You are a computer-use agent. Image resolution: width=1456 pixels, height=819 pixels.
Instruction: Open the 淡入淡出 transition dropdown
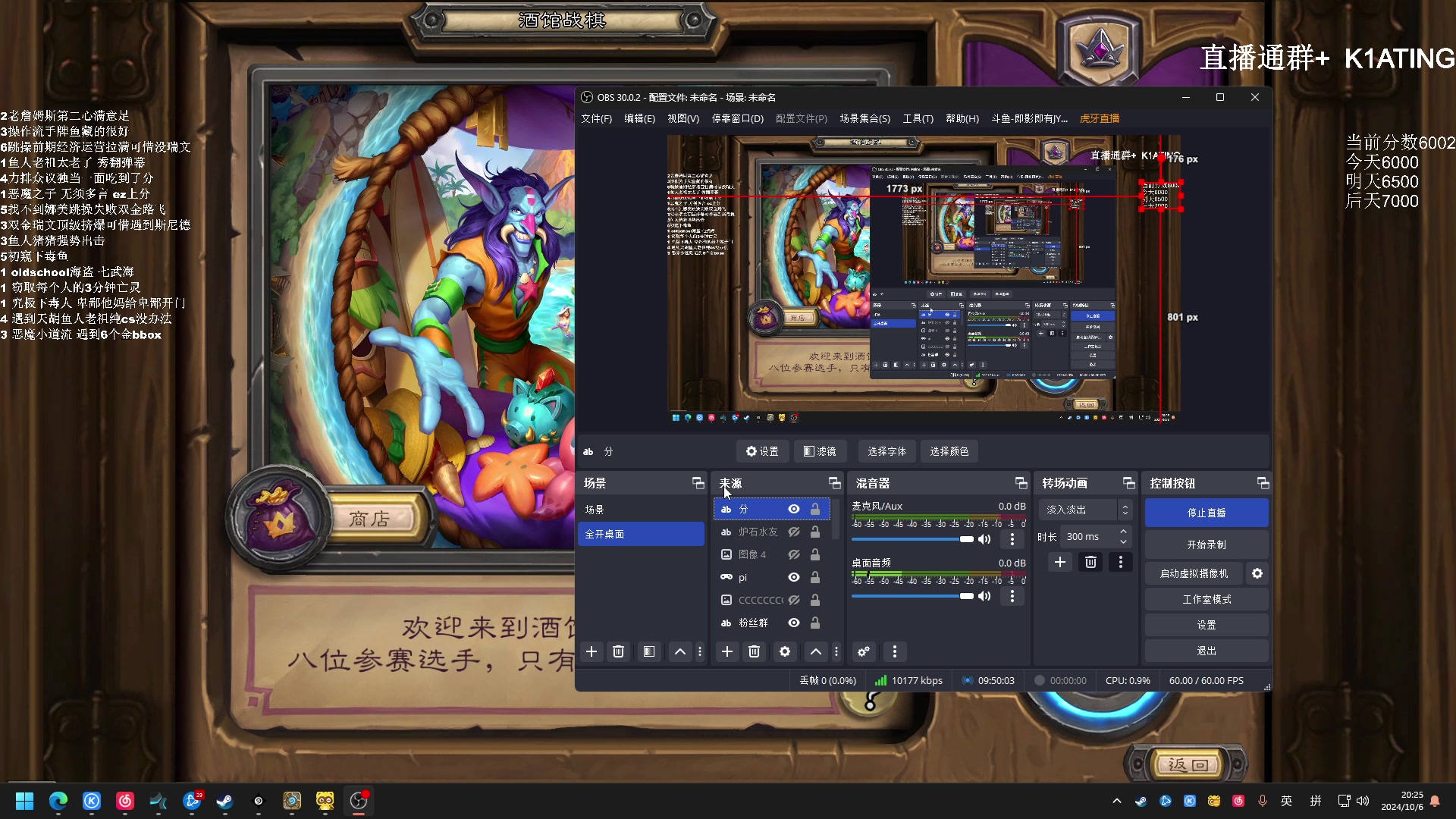pos(1086,510)
